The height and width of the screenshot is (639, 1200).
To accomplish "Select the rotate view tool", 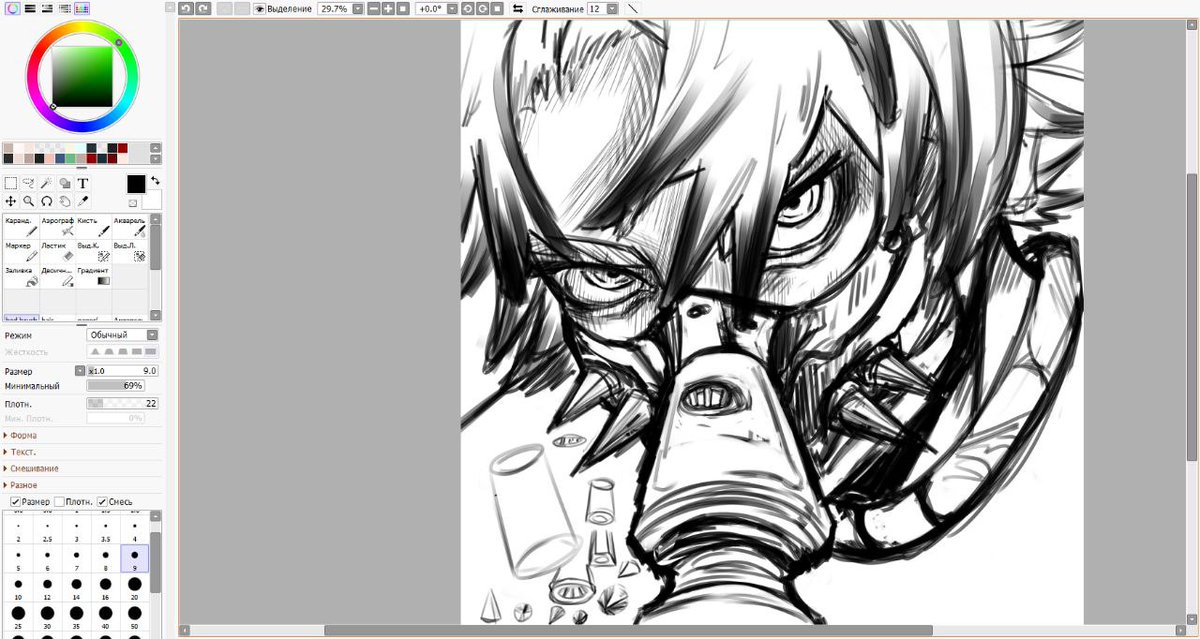I will point(47,201).
